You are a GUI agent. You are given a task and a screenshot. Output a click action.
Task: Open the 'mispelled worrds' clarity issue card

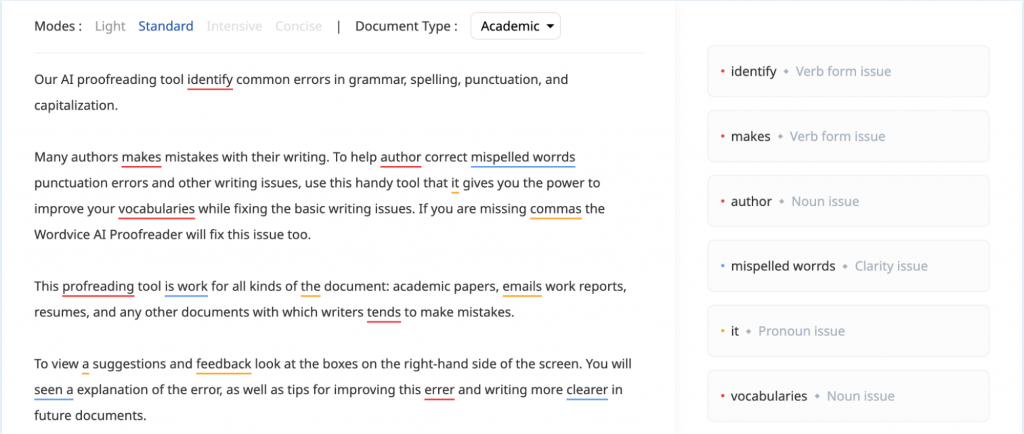pos(848,266)
